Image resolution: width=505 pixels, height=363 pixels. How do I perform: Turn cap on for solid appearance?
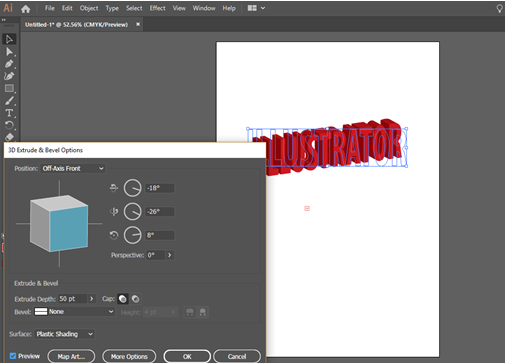[123, 299]
